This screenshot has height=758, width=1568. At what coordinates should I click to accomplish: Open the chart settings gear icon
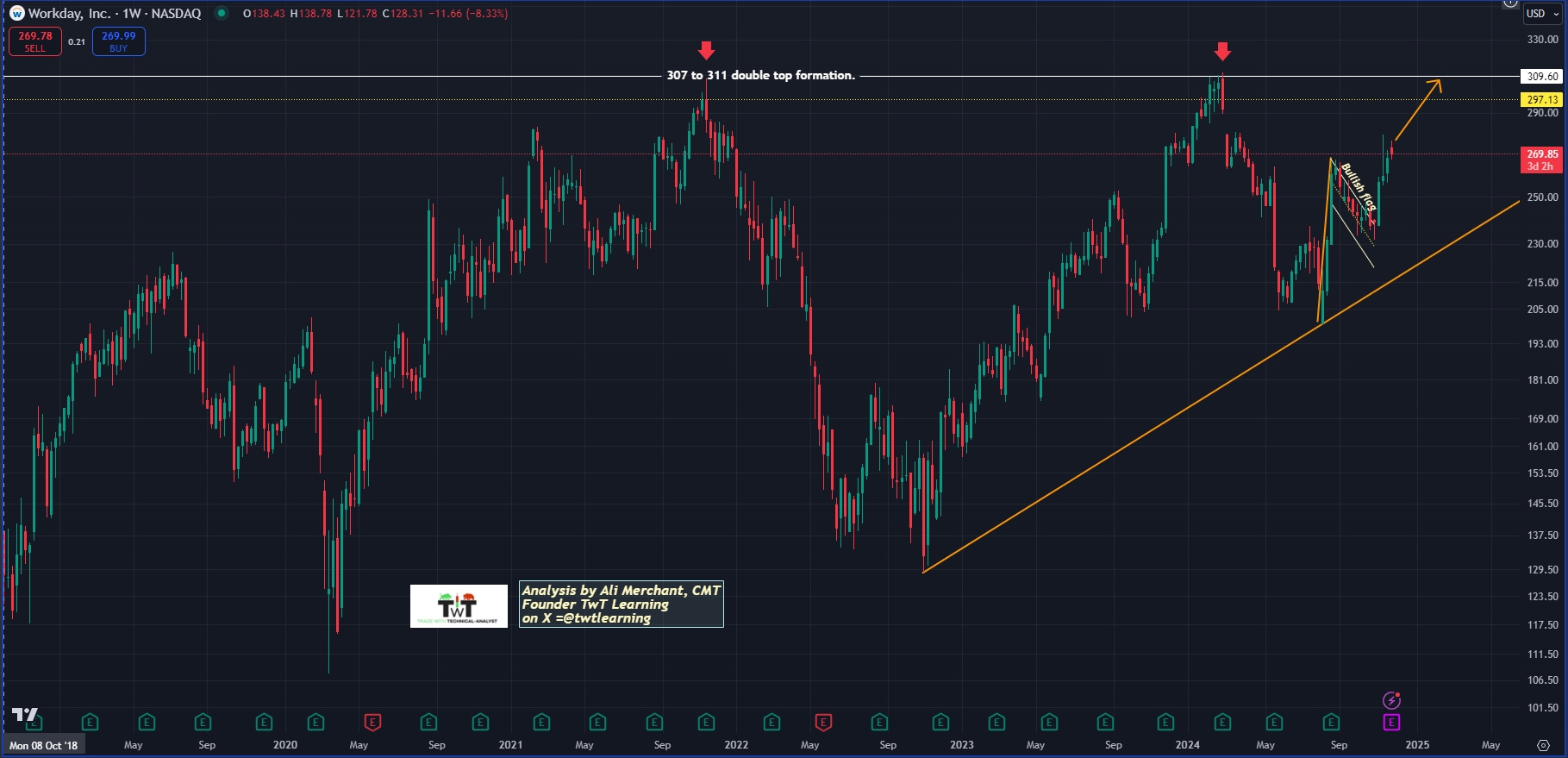[x=1543, y=745]
